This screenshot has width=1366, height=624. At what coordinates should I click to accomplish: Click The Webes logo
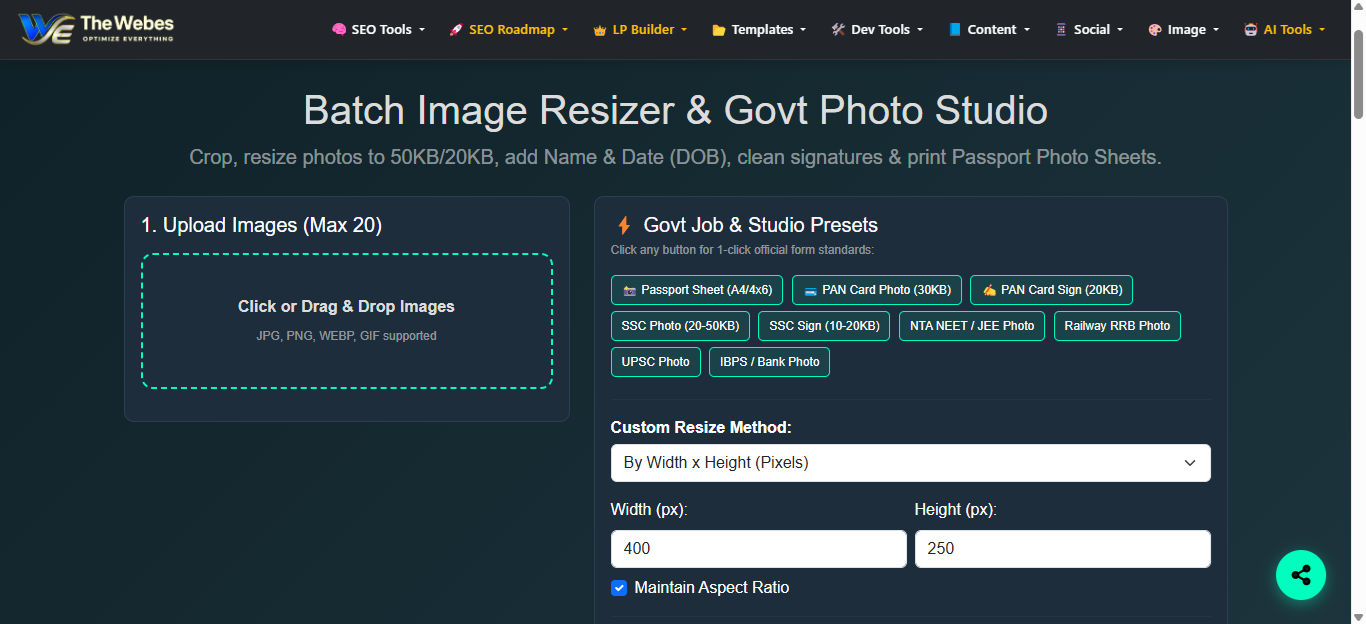pos(96,28)
